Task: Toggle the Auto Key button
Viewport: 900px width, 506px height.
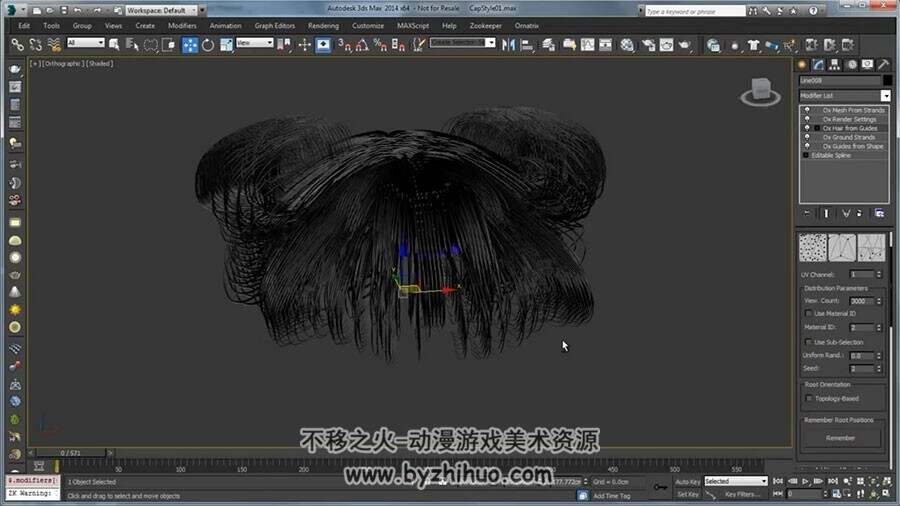Action: pos(688,482)
